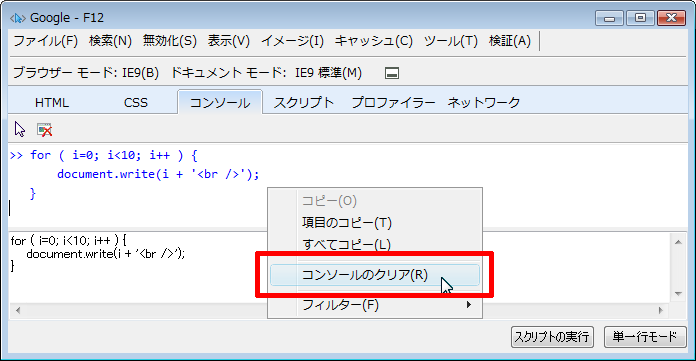Click the vertical scrollbar down arrow in input area

[678, 294]
